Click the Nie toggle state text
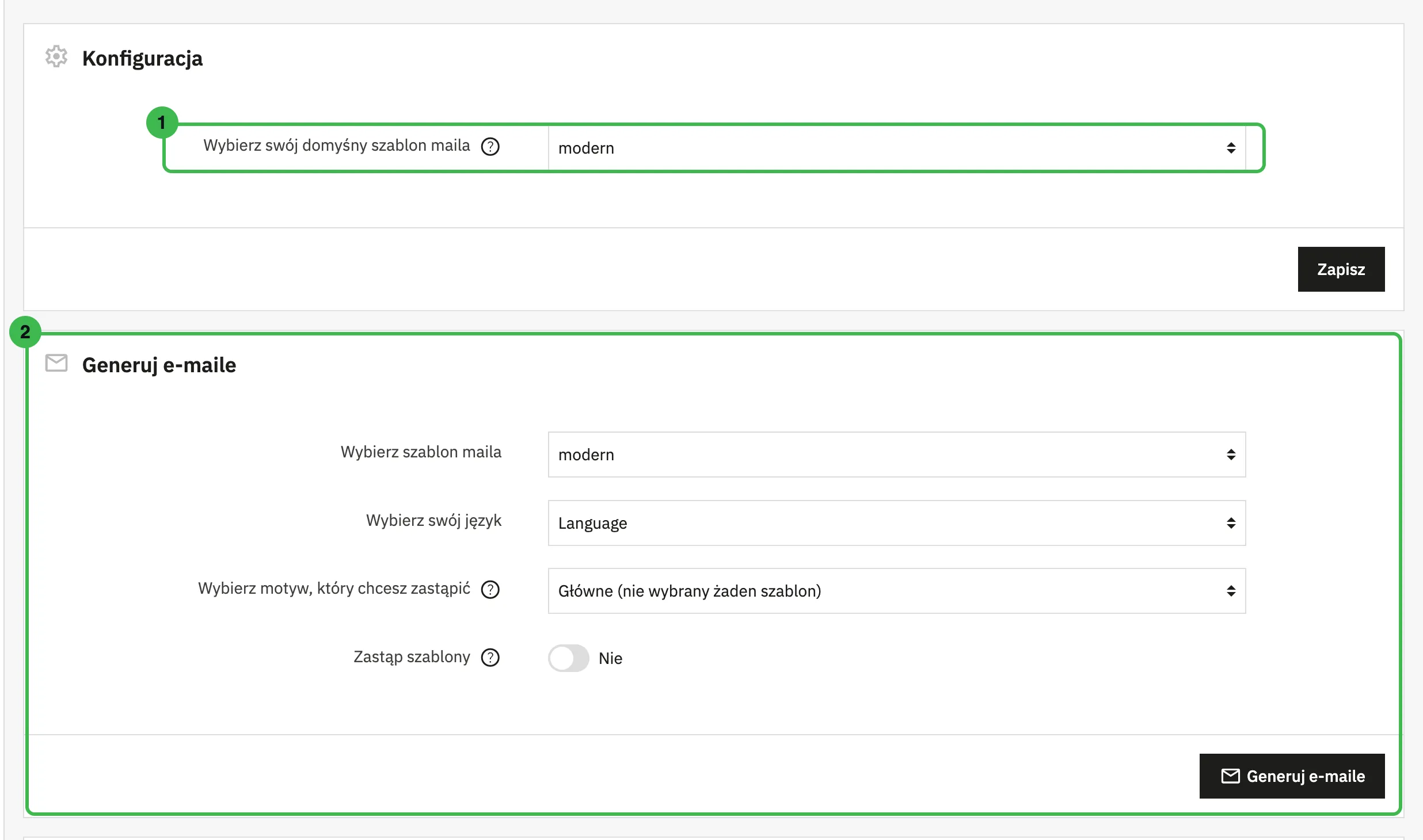This screenshot has width=1423, height=840. (610, 658)
